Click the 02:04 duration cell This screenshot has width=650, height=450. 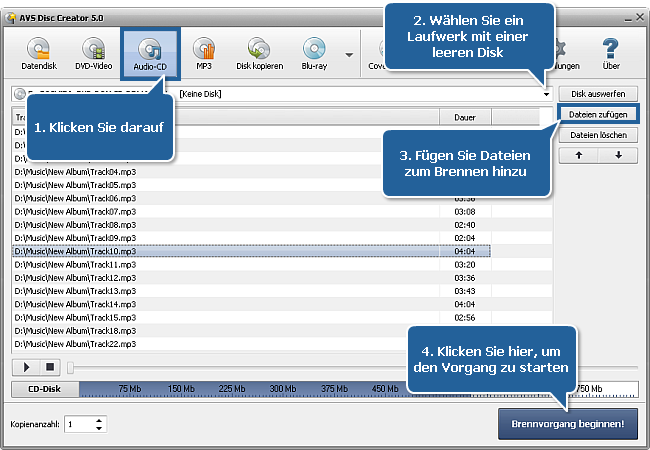(465, 238)
